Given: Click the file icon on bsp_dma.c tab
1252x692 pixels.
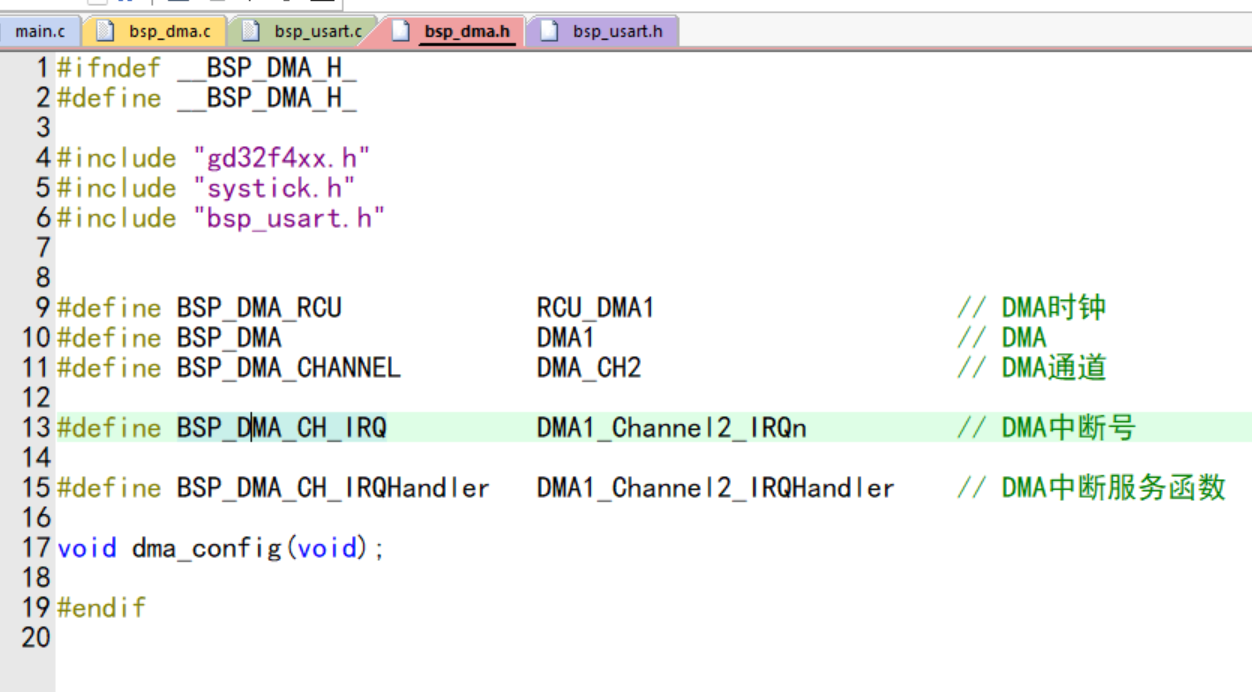Looking at the screenshot, I should [106, 31].
